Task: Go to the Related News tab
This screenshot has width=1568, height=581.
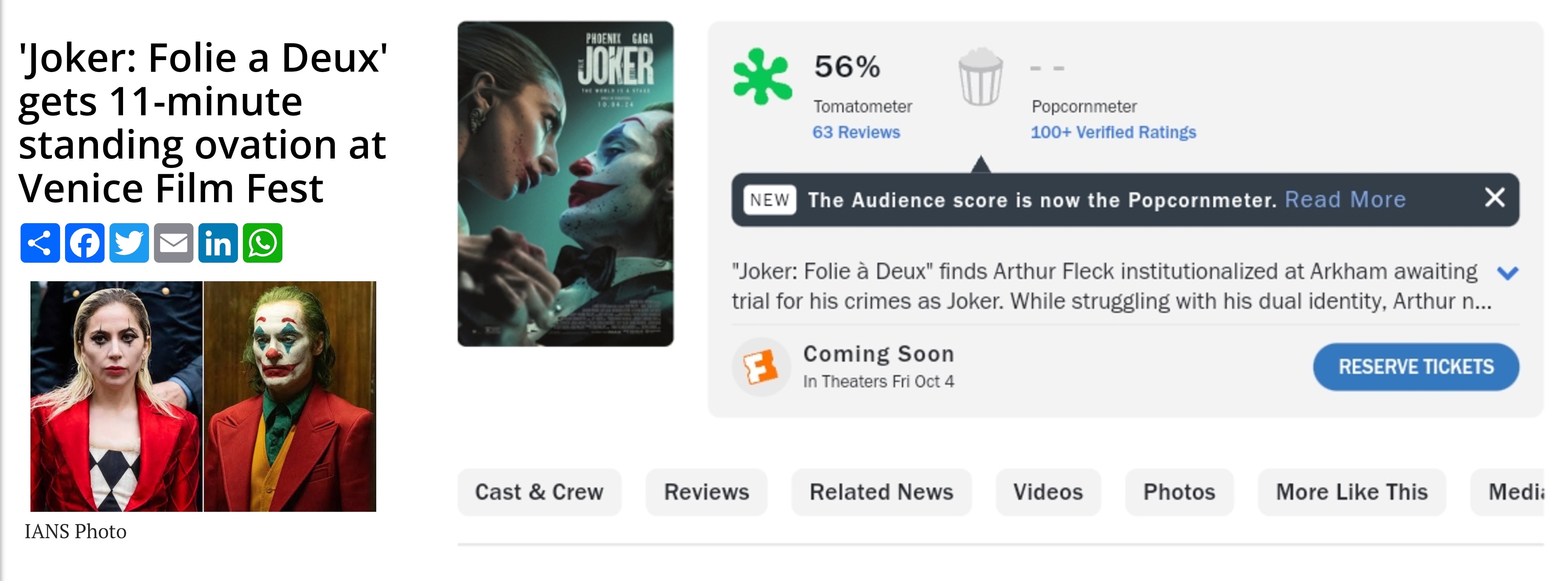Action: (881, 492)
